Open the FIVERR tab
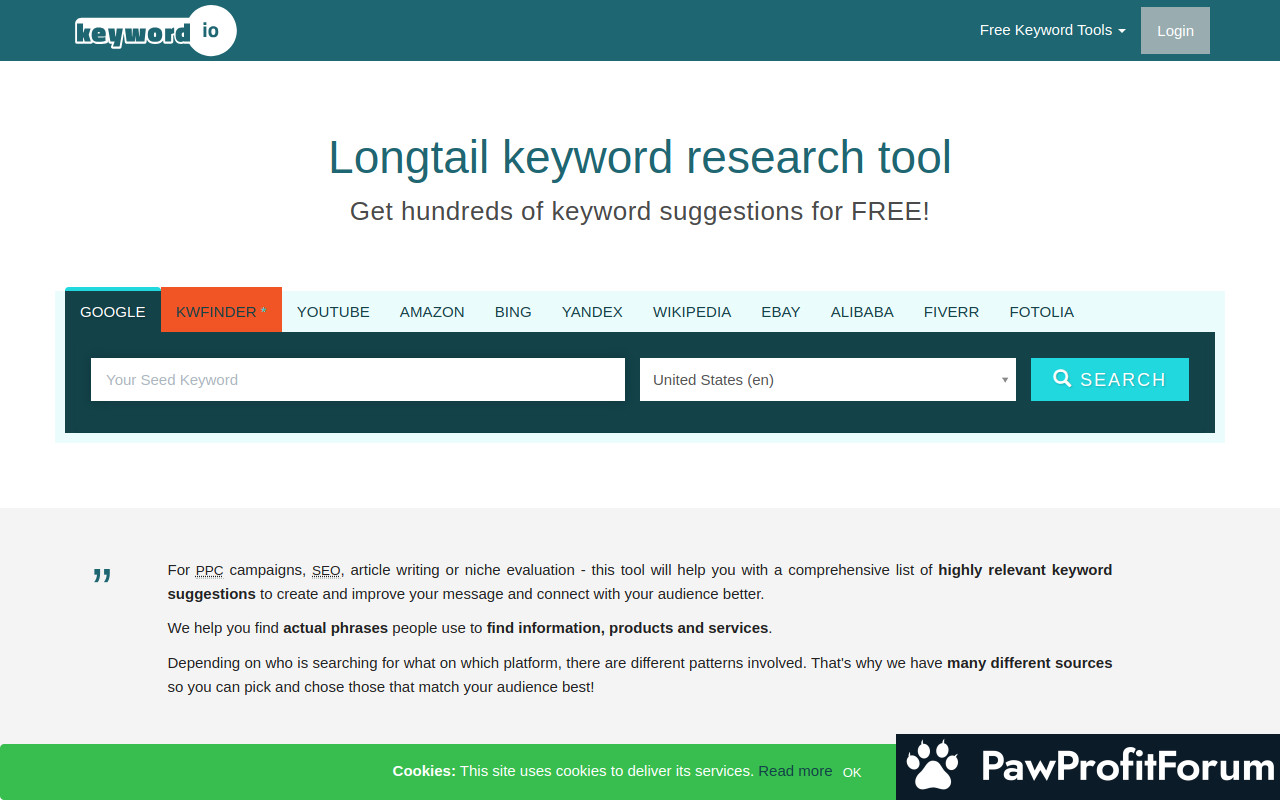Screen dimensions: 1280x800 (x=951, y=311)
